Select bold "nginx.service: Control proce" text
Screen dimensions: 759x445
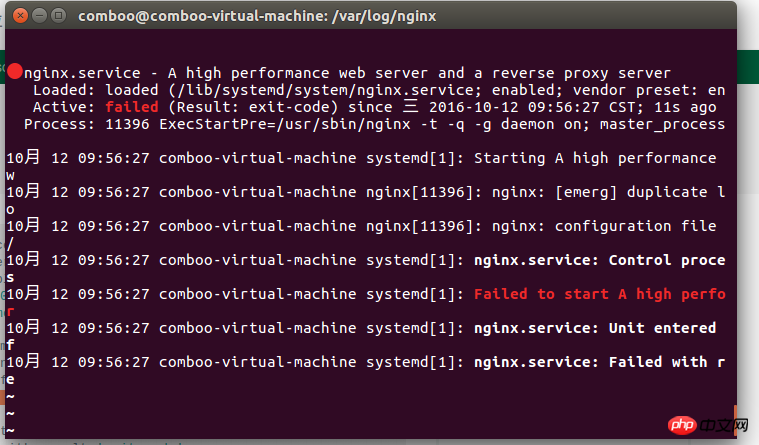599,261
